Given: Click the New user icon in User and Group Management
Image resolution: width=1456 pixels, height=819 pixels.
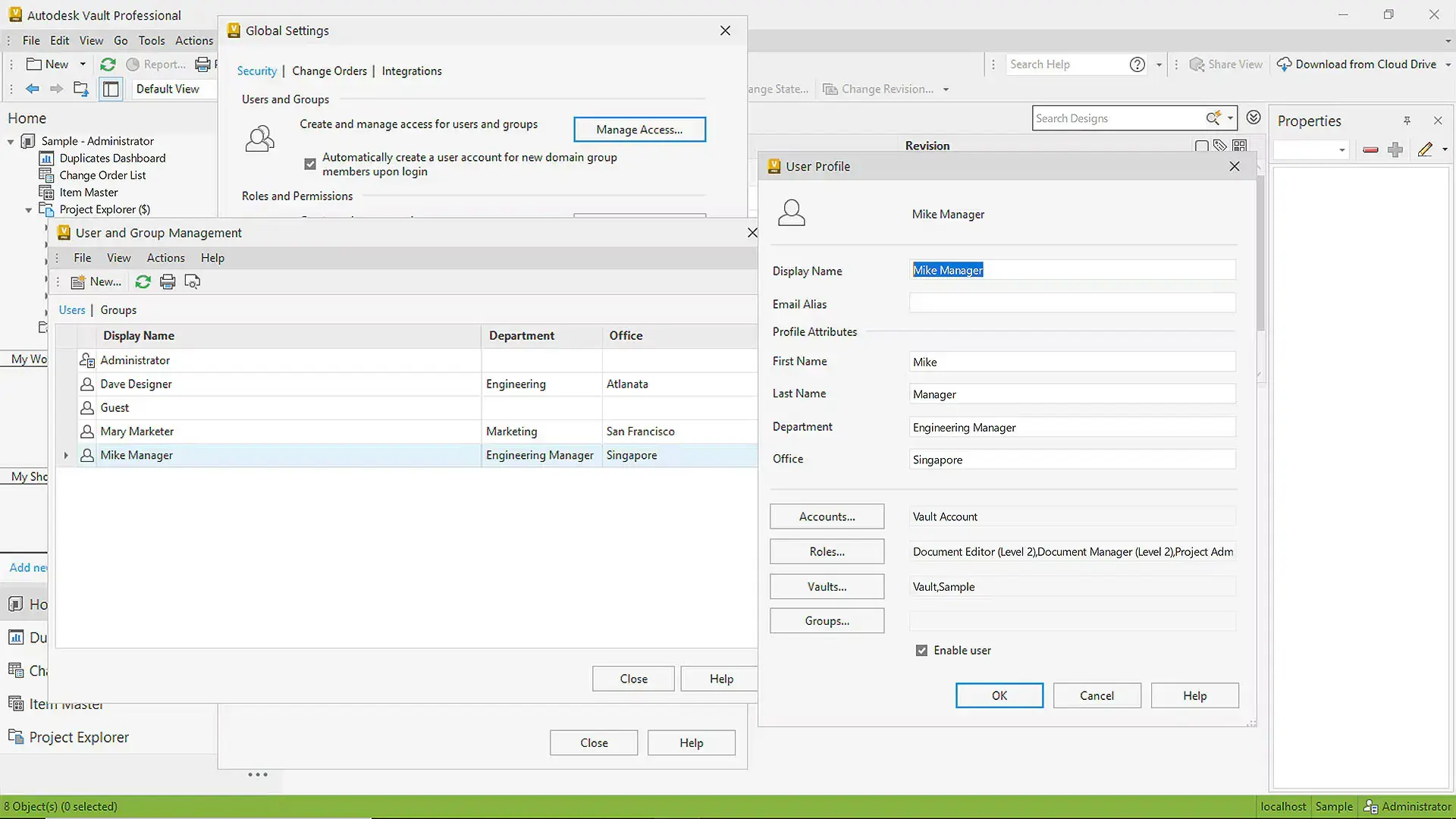Looking at the screenshot, I should 77,282.
